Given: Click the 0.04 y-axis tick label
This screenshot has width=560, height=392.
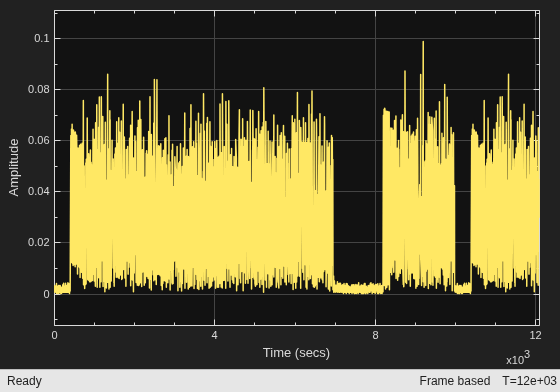Looking at the screenshot, I should tap(39, 191).
